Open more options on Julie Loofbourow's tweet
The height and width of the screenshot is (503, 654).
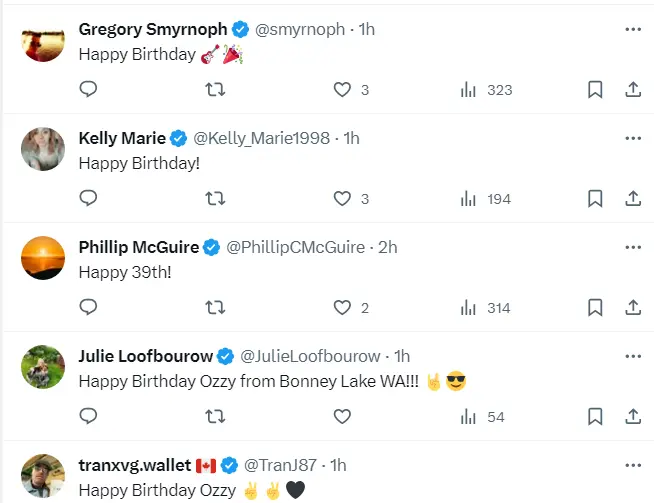coord(632,356)
